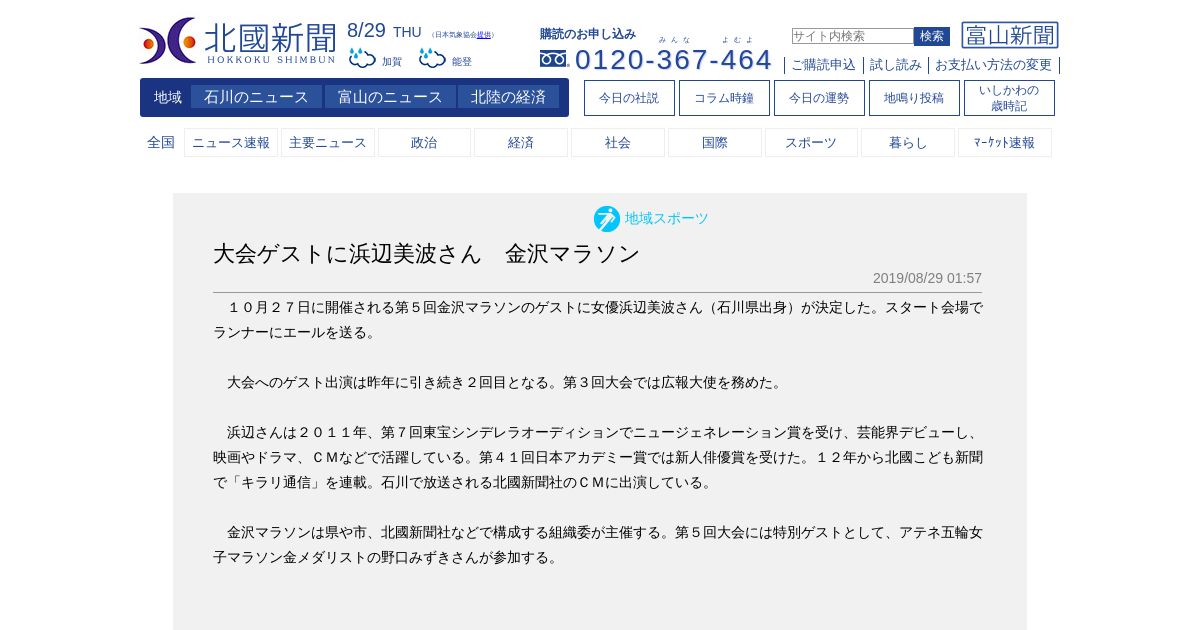Open 地鳴り投稿 button

click(914, 98)
